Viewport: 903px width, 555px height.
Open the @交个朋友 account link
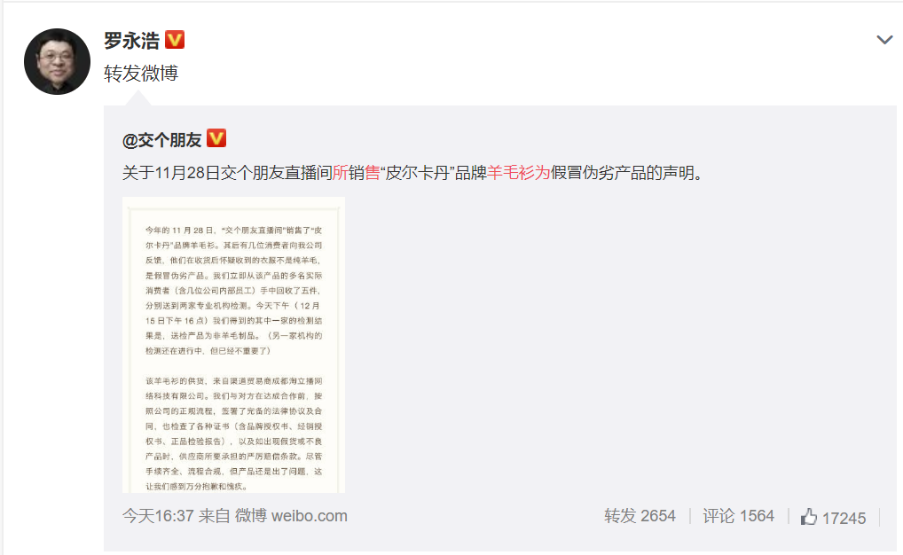(x=162, y=139)
